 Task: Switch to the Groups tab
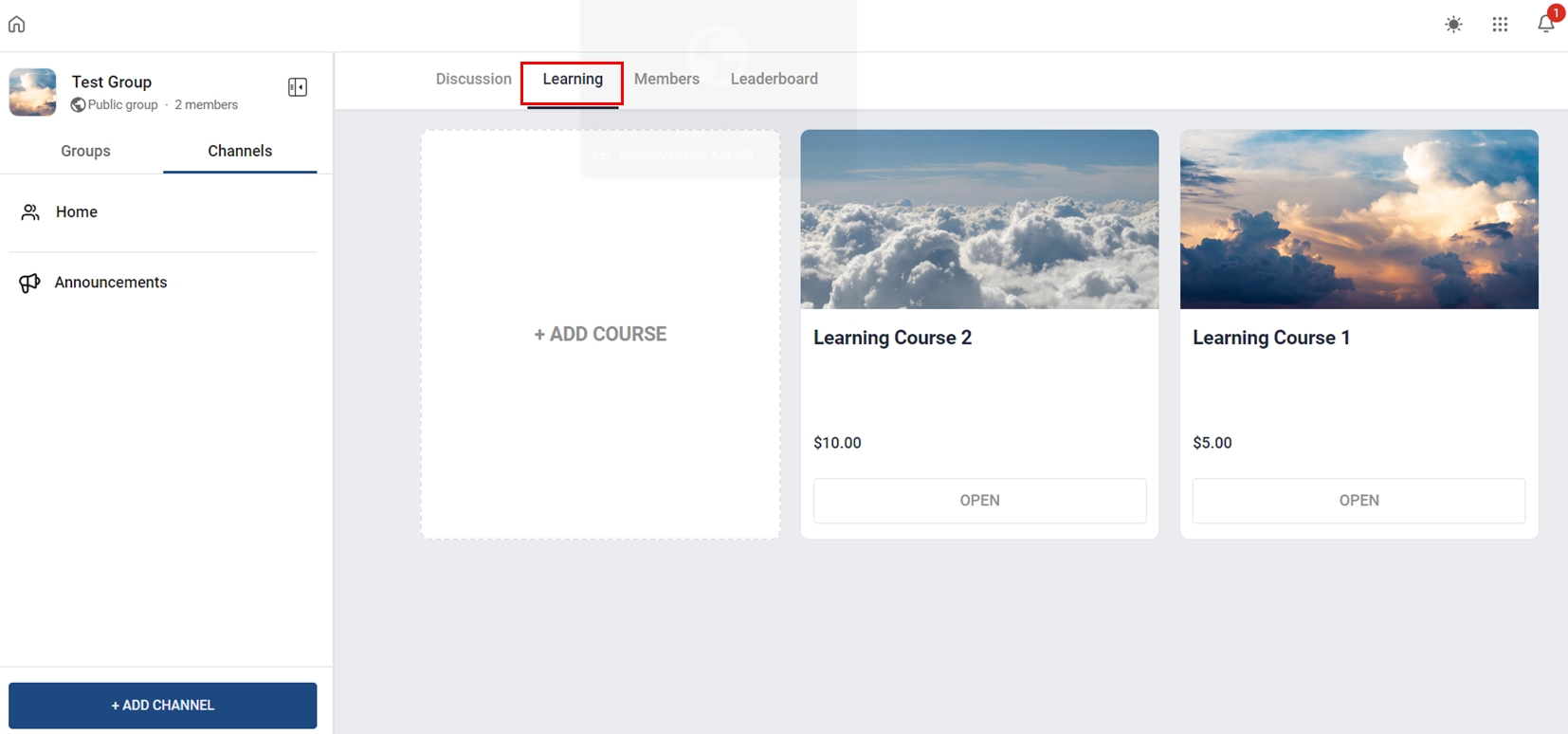[85, 151]
